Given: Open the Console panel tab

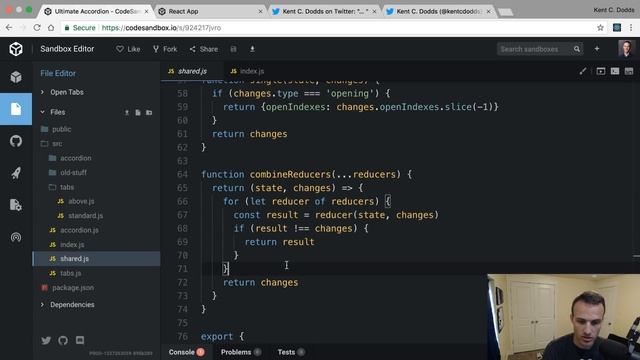Looking at the screenshot, I should pyautogui.click(x=186, y=352).
